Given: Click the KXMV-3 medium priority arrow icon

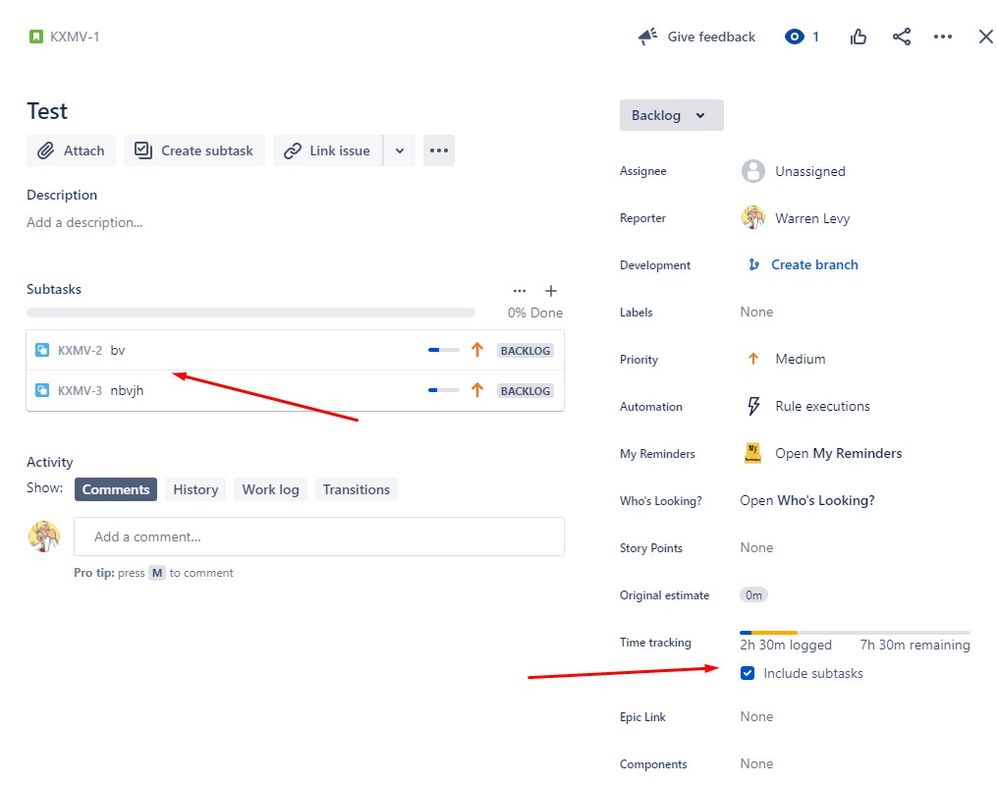Looking at the screenshot, I should [x=477, y=390].
